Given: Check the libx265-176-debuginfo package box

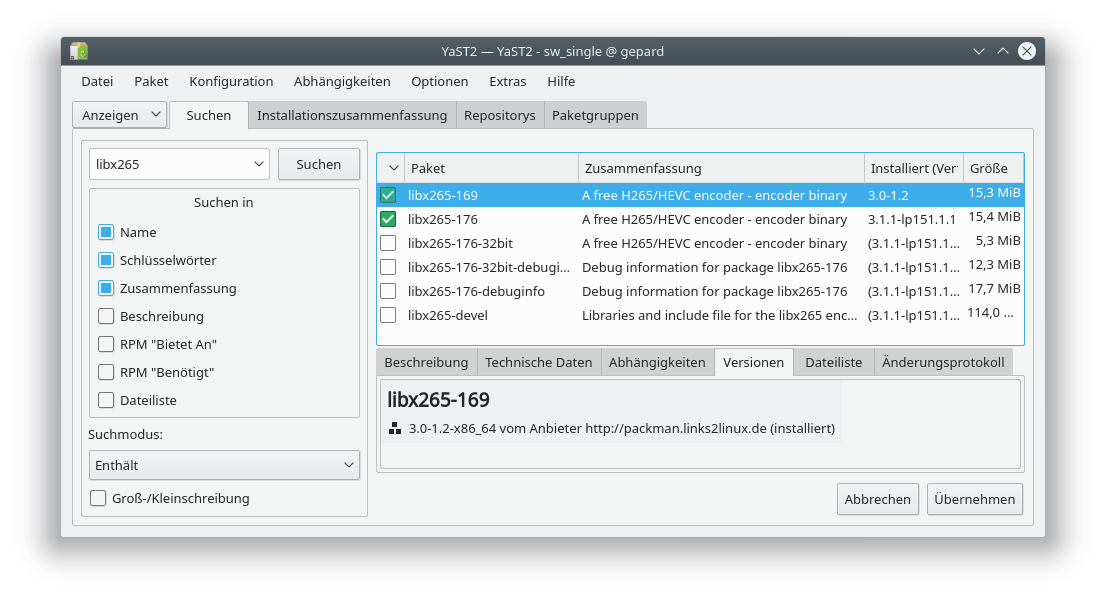Looking at the screenshot, I should [x=388, y=291].
